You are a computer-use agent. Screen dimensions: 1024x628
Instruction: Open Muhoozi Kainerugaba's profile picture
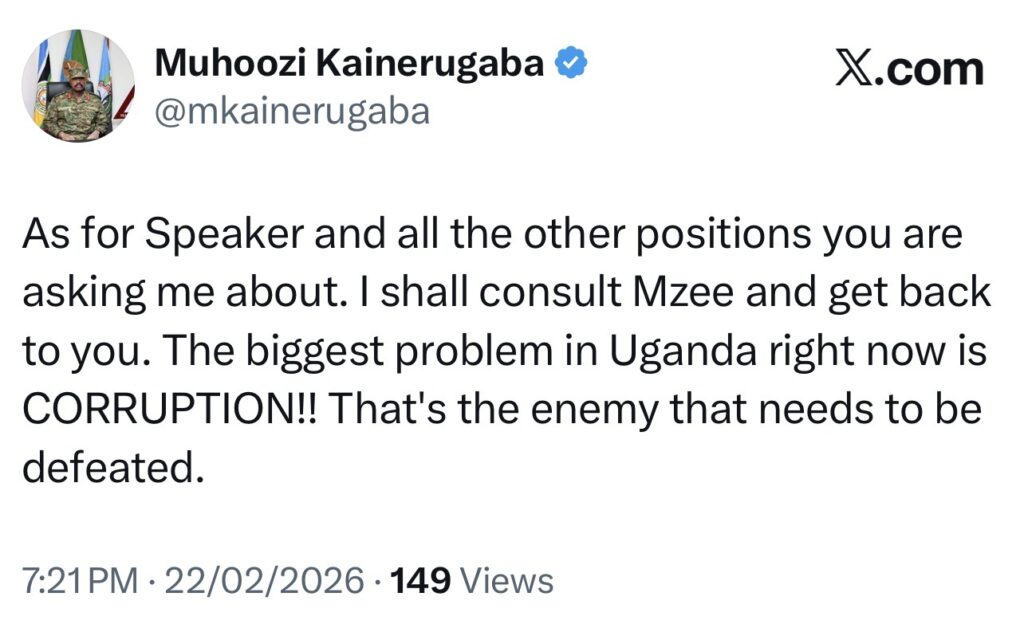(x=66, y=86)
